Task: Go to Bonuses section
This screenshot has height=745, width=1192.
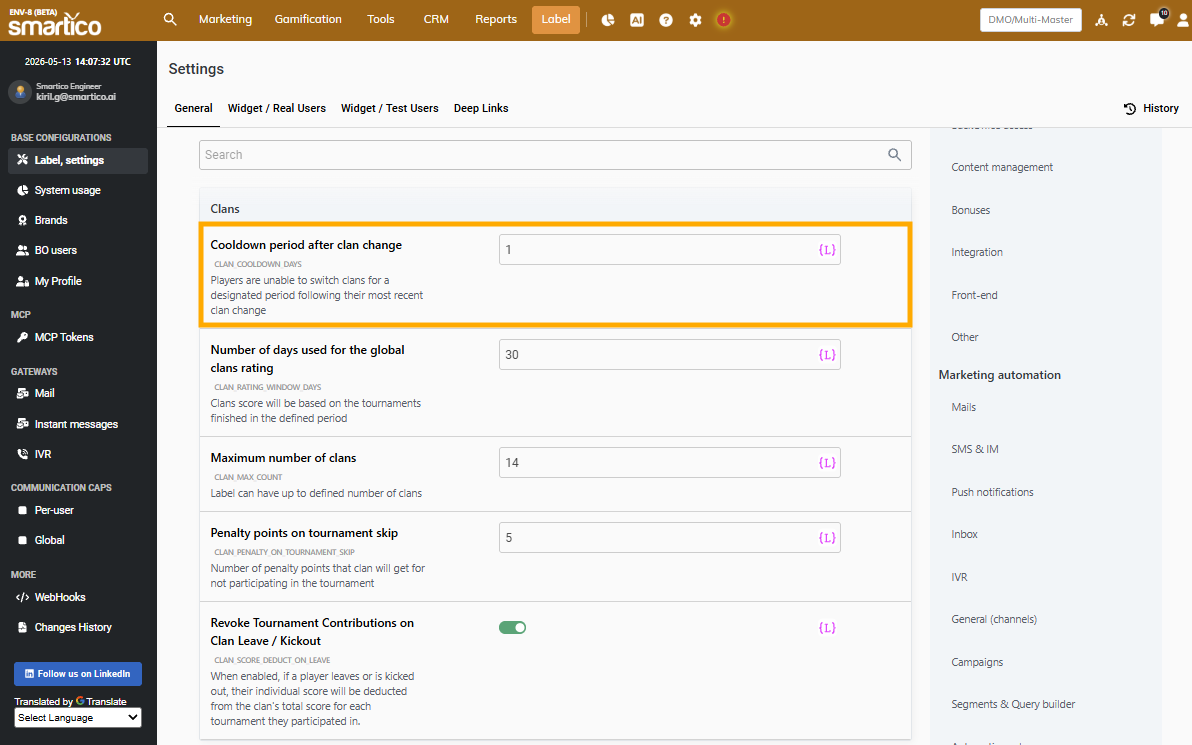Action: click(971, 211)
